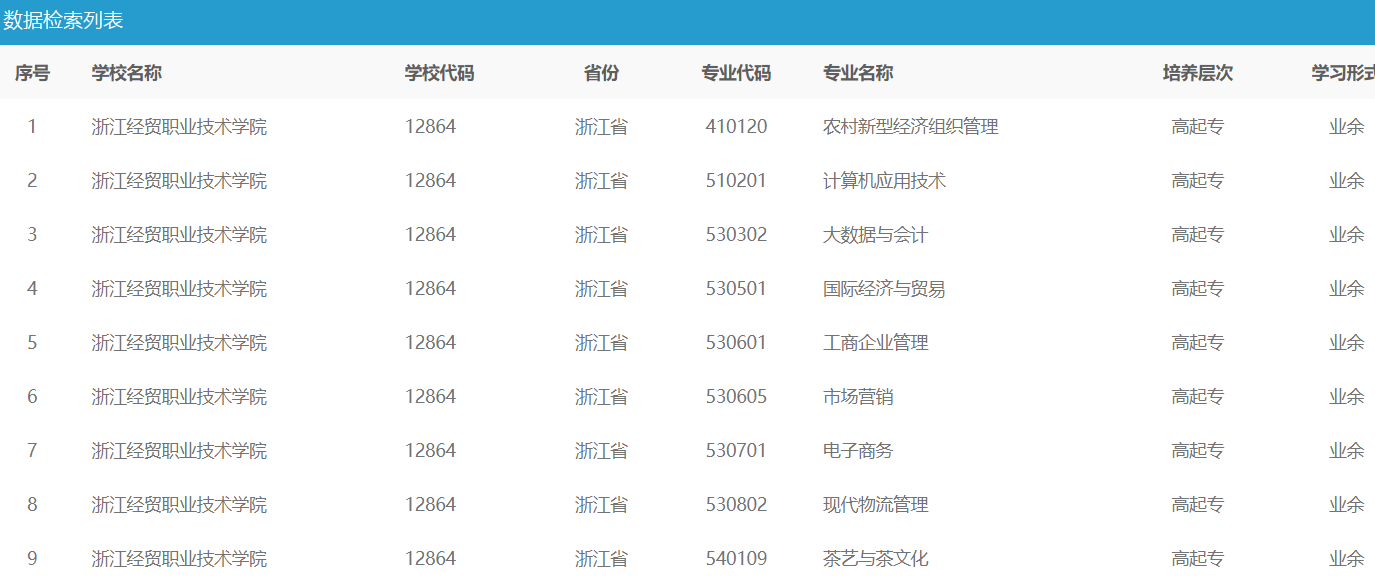Click major code 530605
Viewport: 1375px width, 576px height.
[x=736, y=397]
